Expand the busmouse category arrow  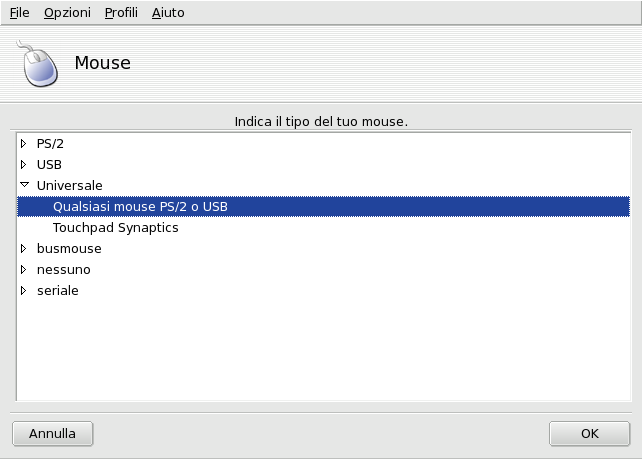pos(24,248)
